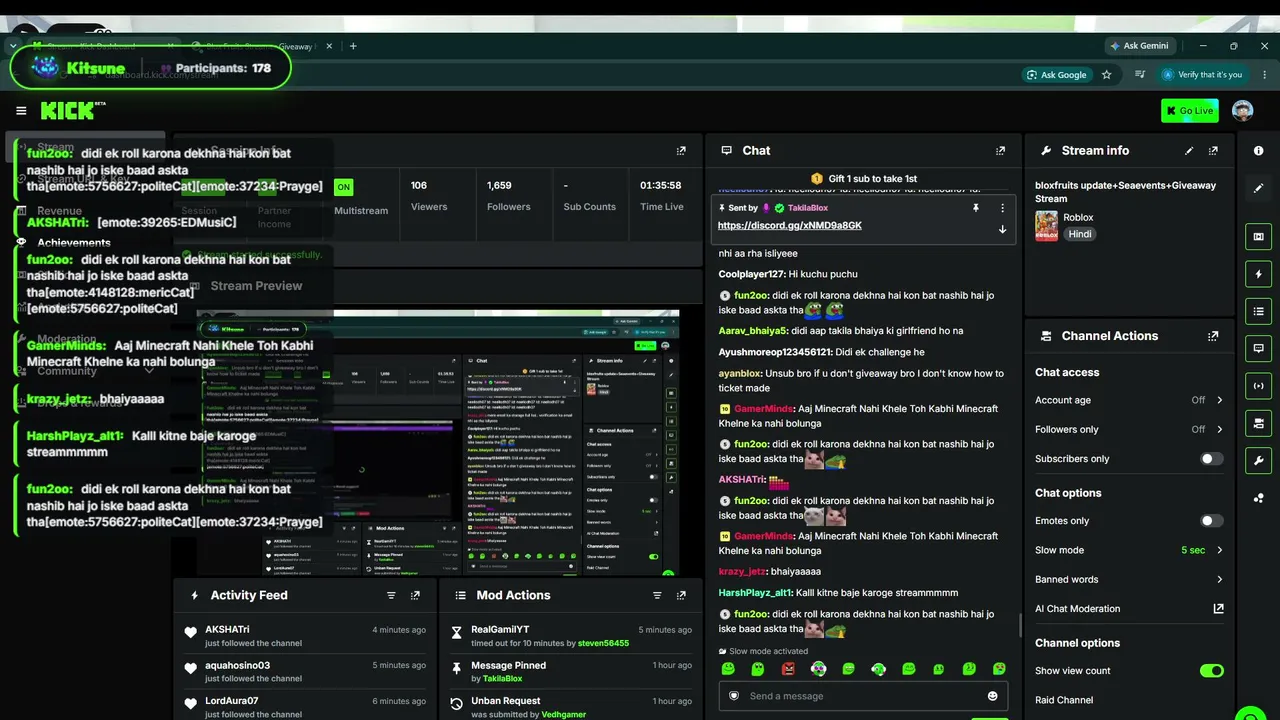This screenshot has width=1280, height=720.
Task: Toggle the list panel icon in sidebar
Action: coord(1258,312)
